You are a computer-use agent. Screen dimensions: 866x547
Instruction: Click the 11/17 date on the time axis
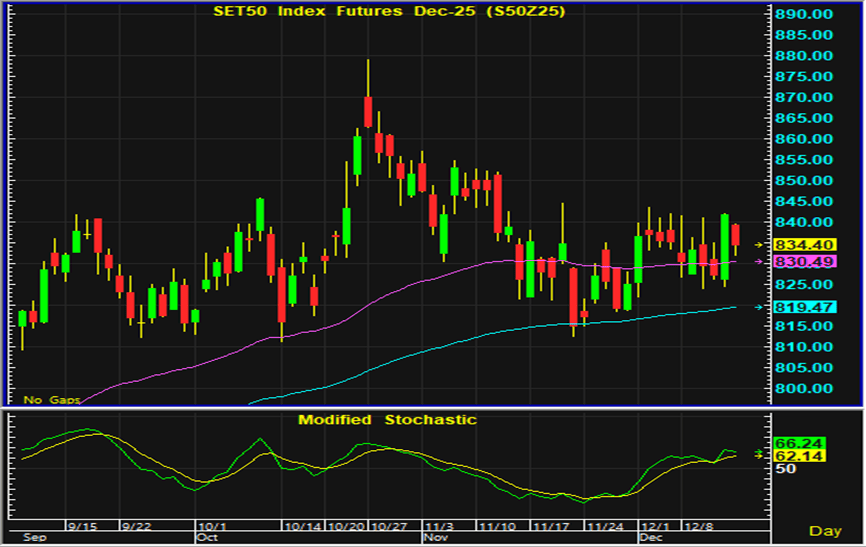tap(551, 524)
